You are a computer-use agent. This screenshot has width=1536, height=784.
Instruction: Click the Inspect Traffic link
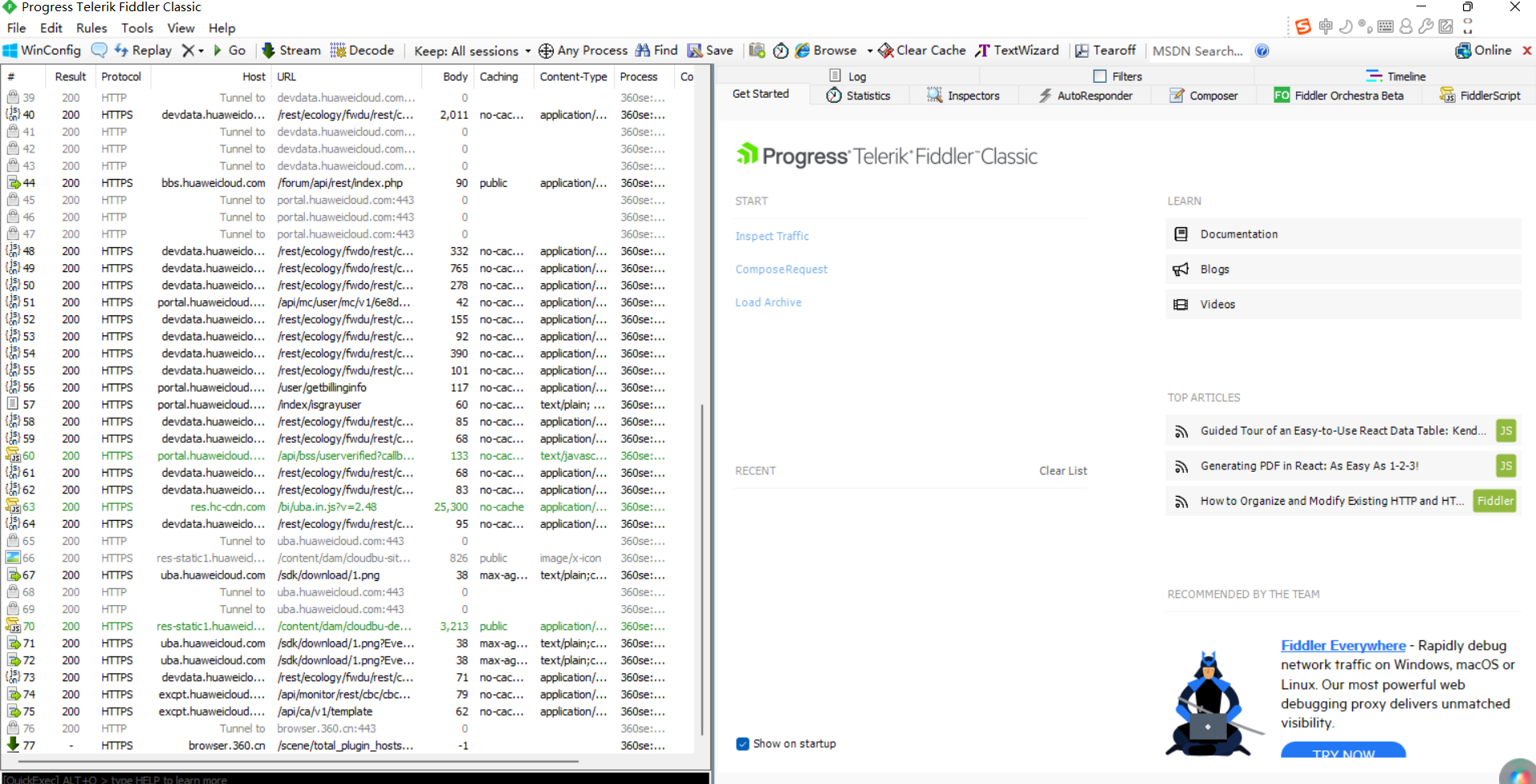pos(772,236)
